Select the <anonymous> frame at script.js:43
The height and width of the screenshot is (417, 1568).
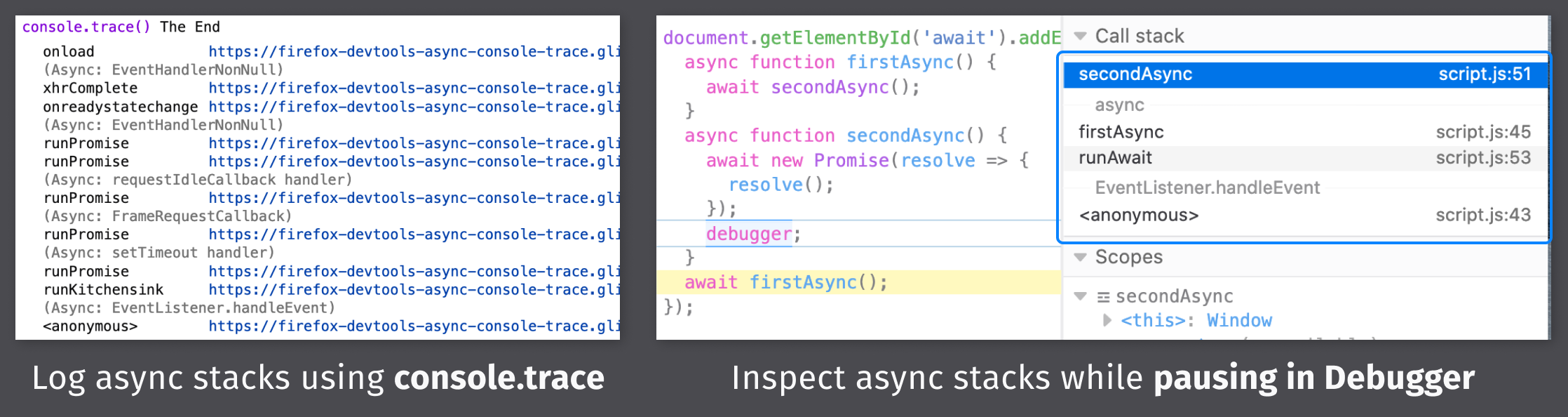point(1306,216)
